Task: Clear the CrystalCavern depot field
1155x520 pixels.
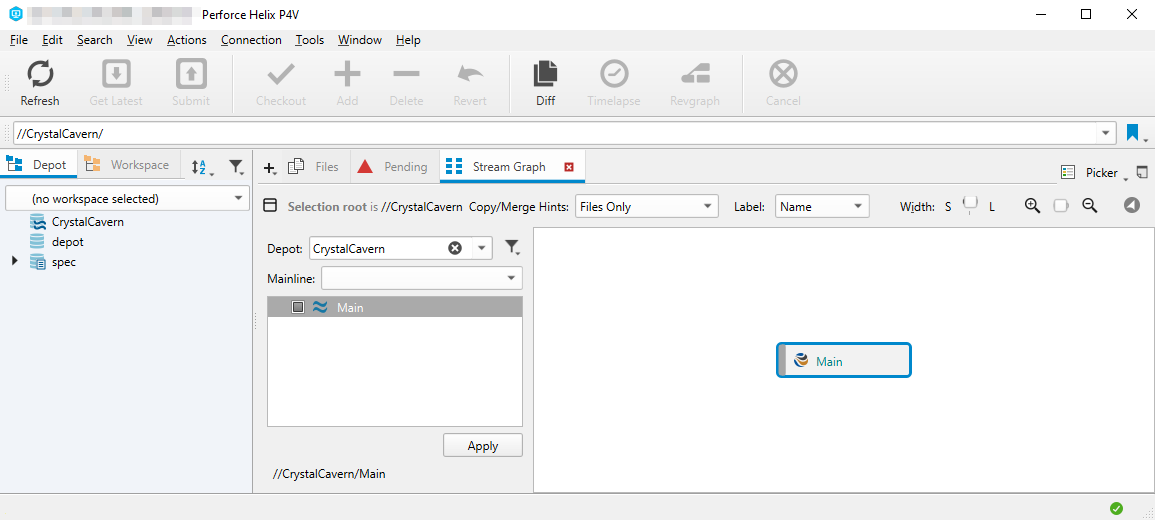Action: click(x=455, y=248)
